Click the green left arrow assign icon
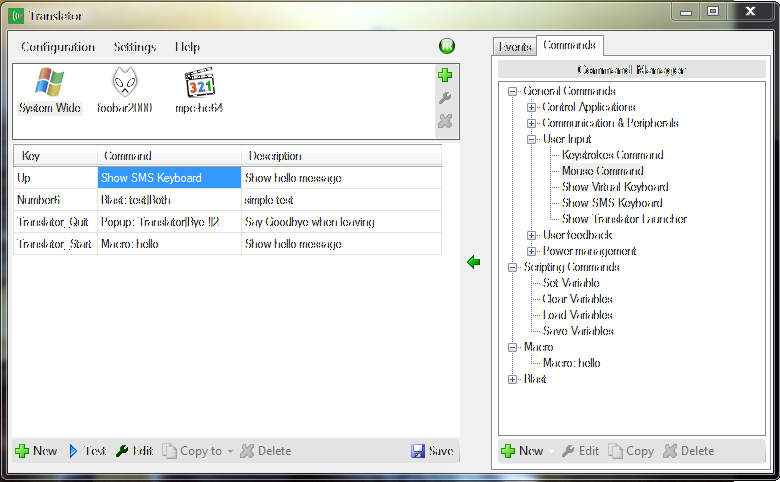Viewport: 780px width, 482px height. 474,262
